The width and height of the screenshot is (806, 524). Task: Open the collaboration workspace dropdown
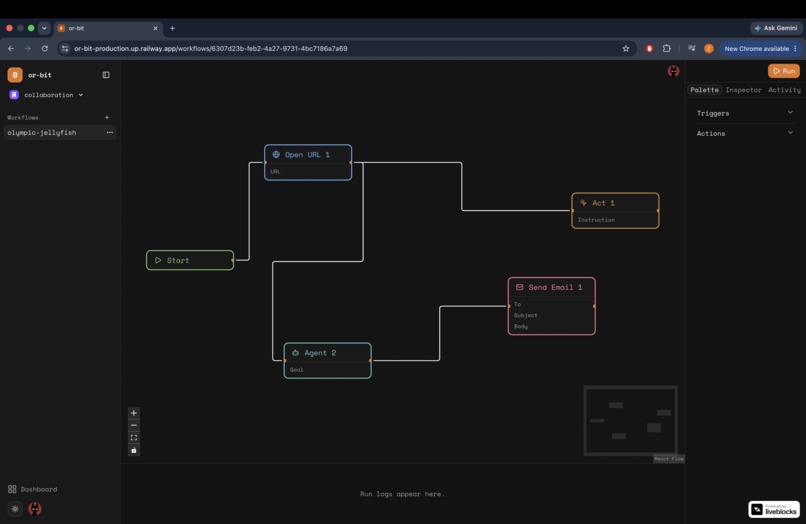point(47,95)
